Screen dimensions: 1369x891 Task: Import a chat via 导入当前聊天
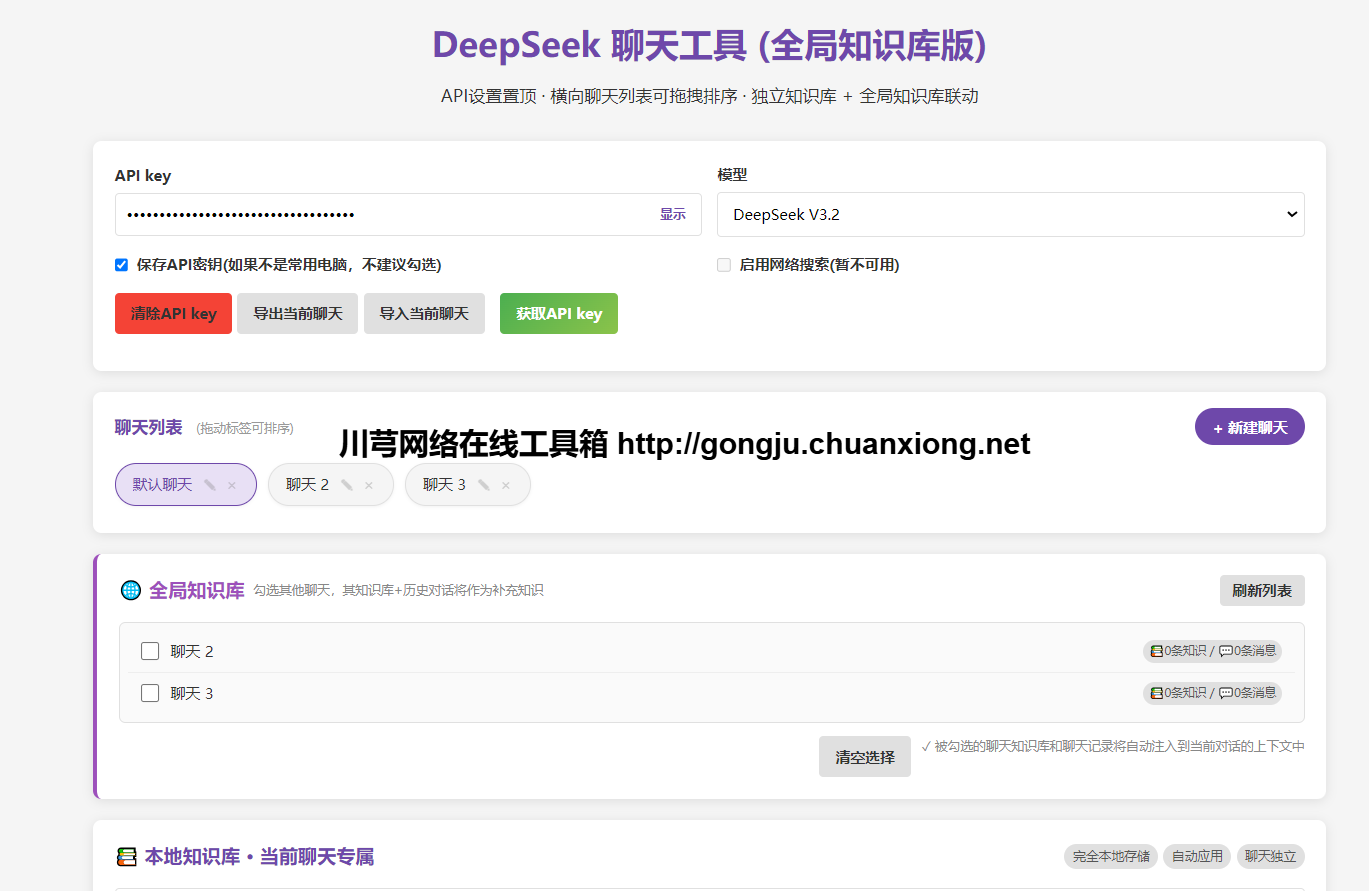tap(424, 313)
